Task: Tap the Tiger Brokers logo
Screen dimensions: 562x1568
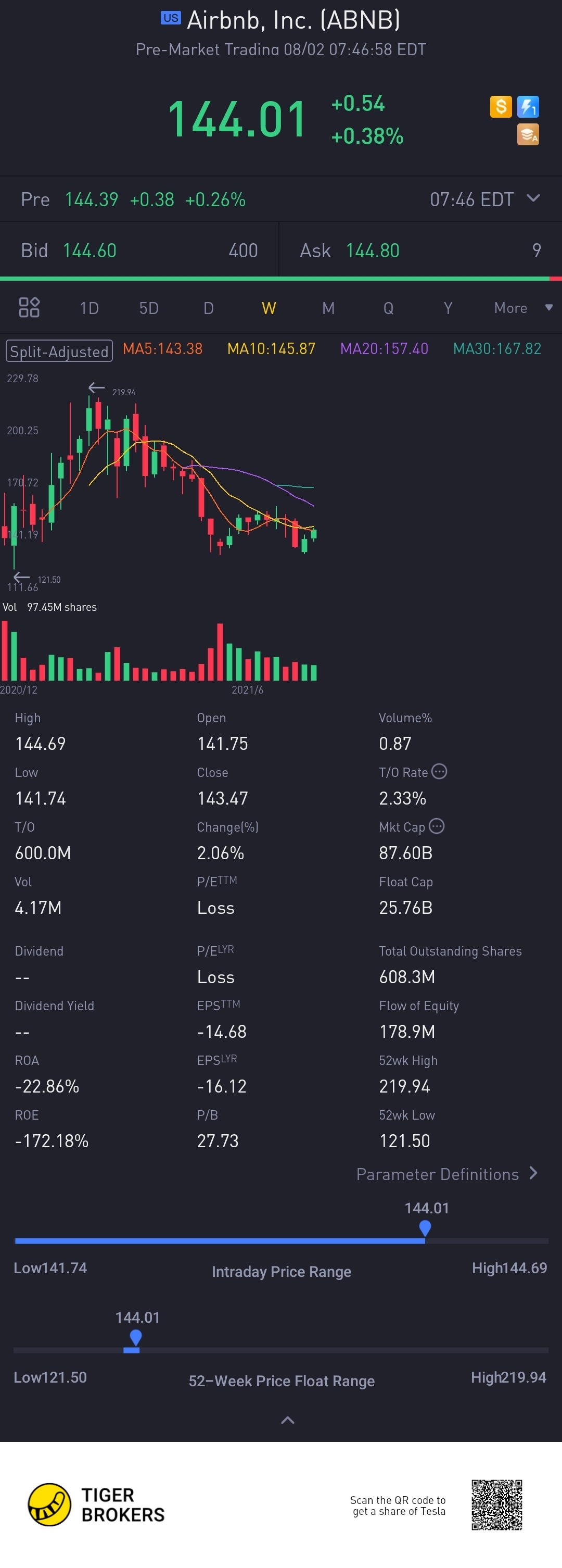Action: click(49, 1504)
